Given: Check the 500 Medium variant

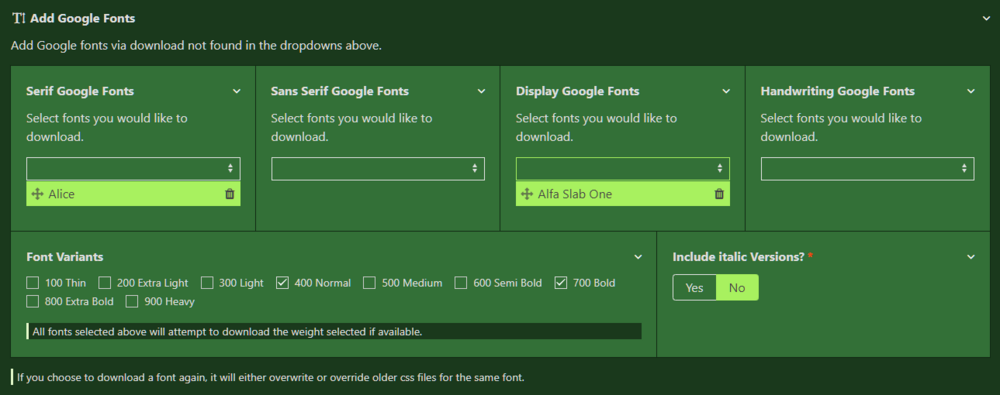Looking at the screenshot, I should pos(369,283).
